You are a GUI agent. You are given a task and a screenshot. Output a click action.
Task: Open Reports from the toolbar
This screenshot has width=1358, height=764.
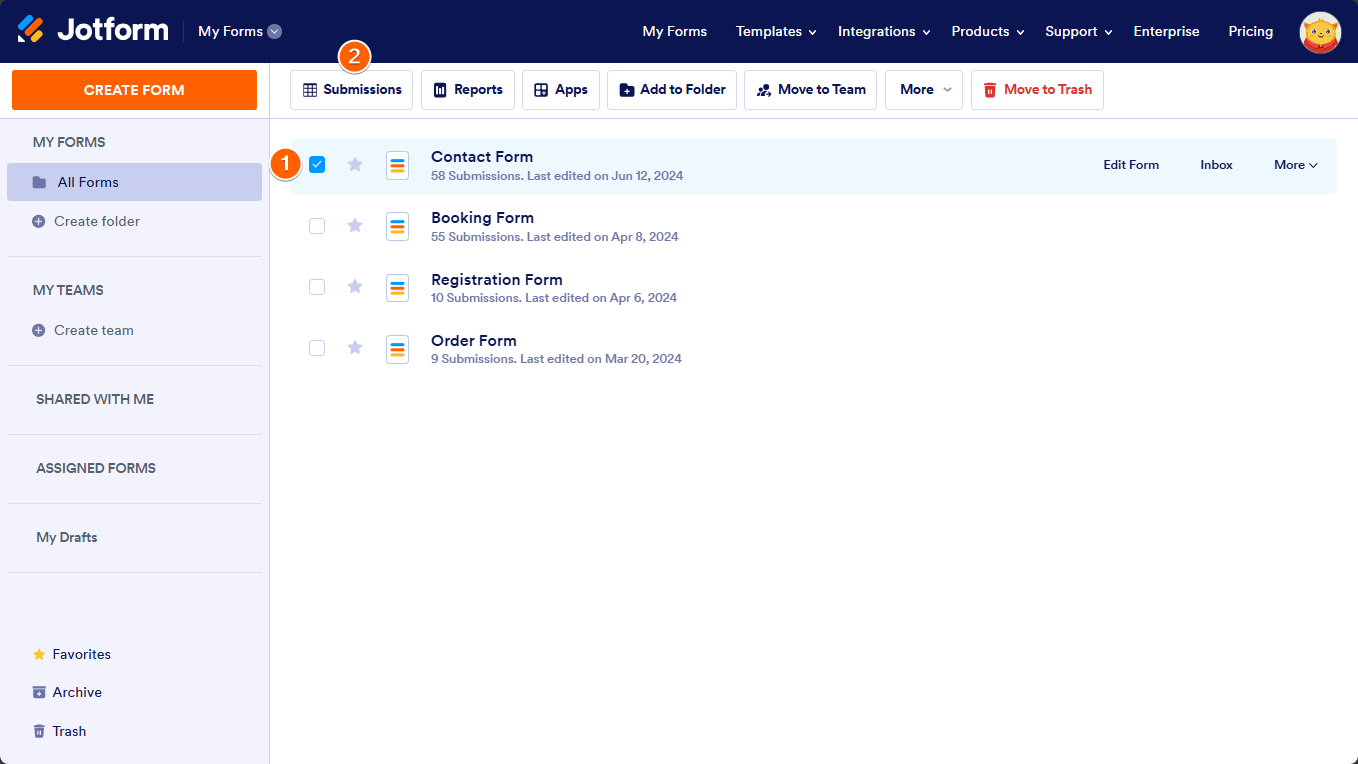click(467, 90)
